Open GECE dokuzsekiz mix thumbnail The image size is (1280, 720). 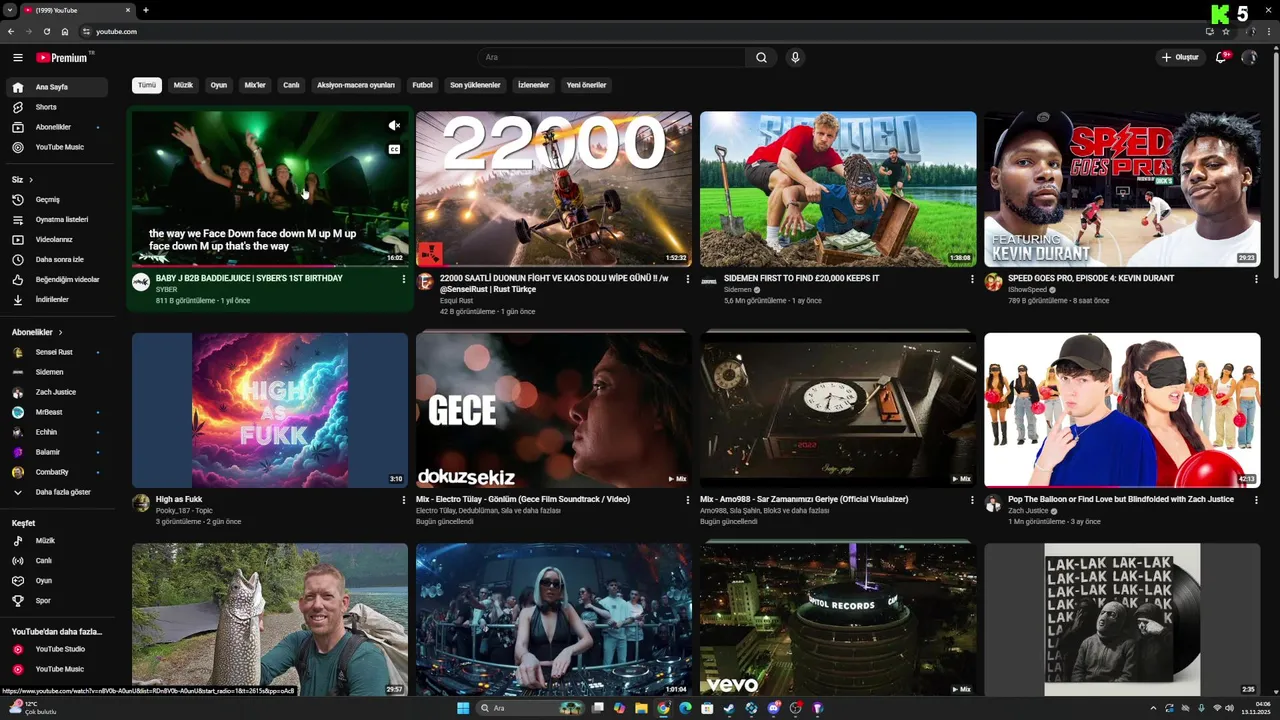click(554, 410)
